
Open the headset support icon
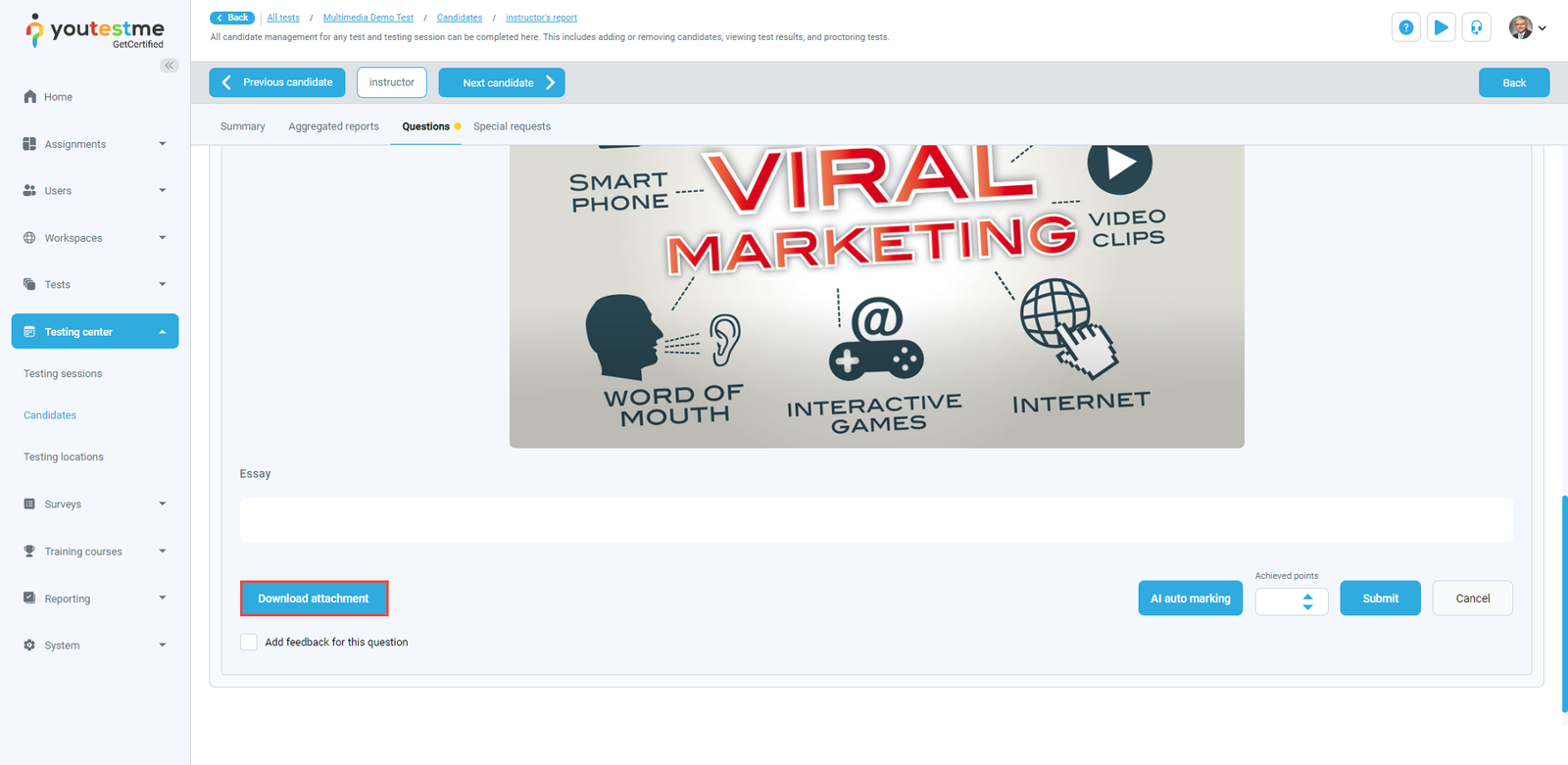point(1476,27)
